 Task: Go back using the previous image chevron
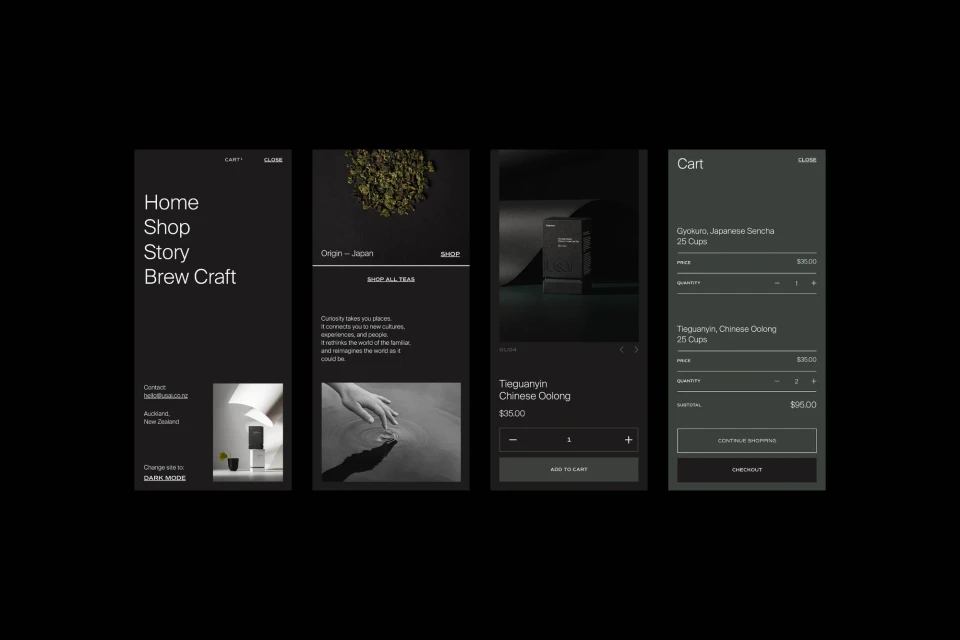(x=622, y=350)
